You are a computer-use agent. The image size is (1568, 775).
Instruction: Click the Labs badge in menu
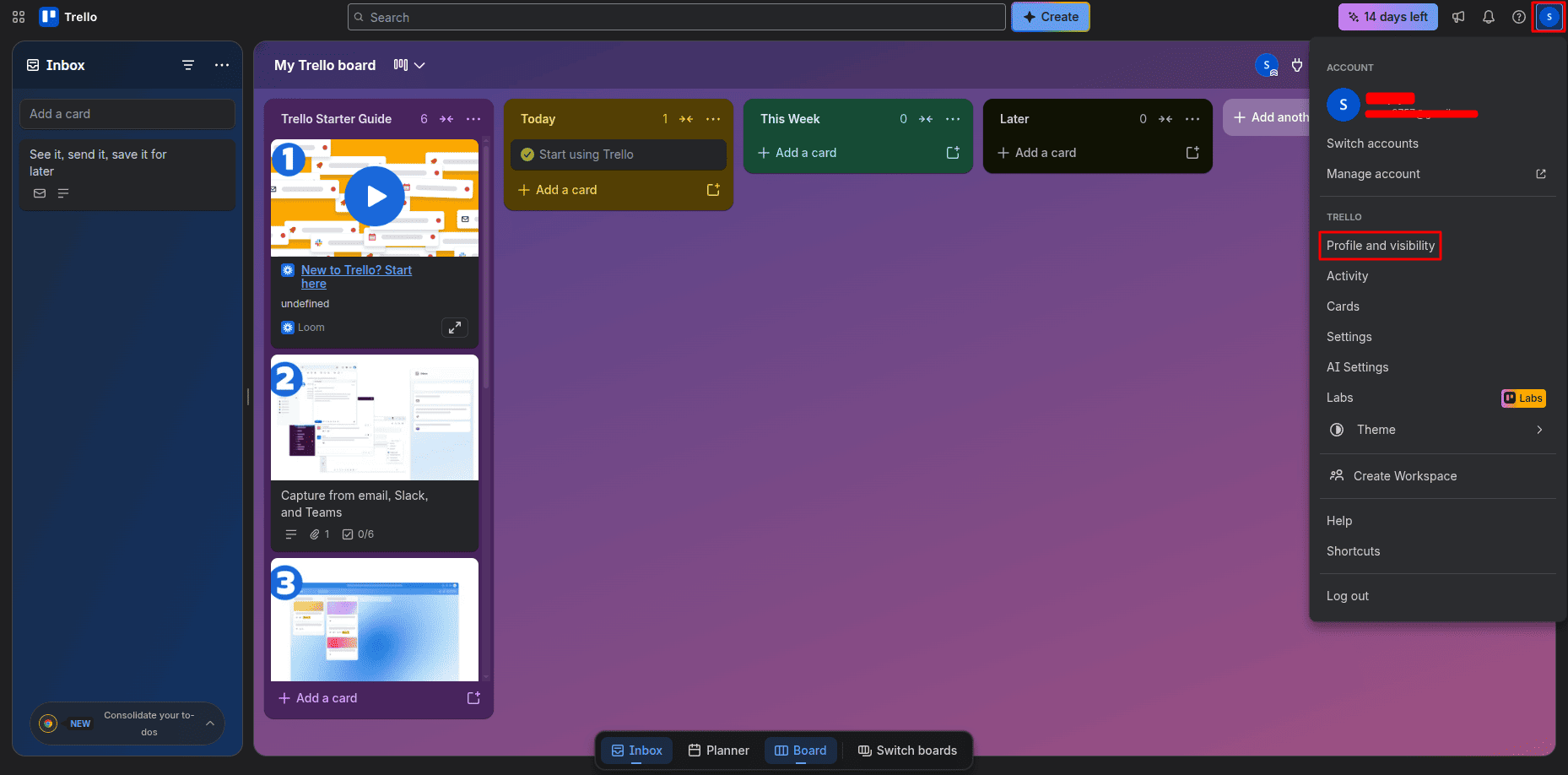1523,398
